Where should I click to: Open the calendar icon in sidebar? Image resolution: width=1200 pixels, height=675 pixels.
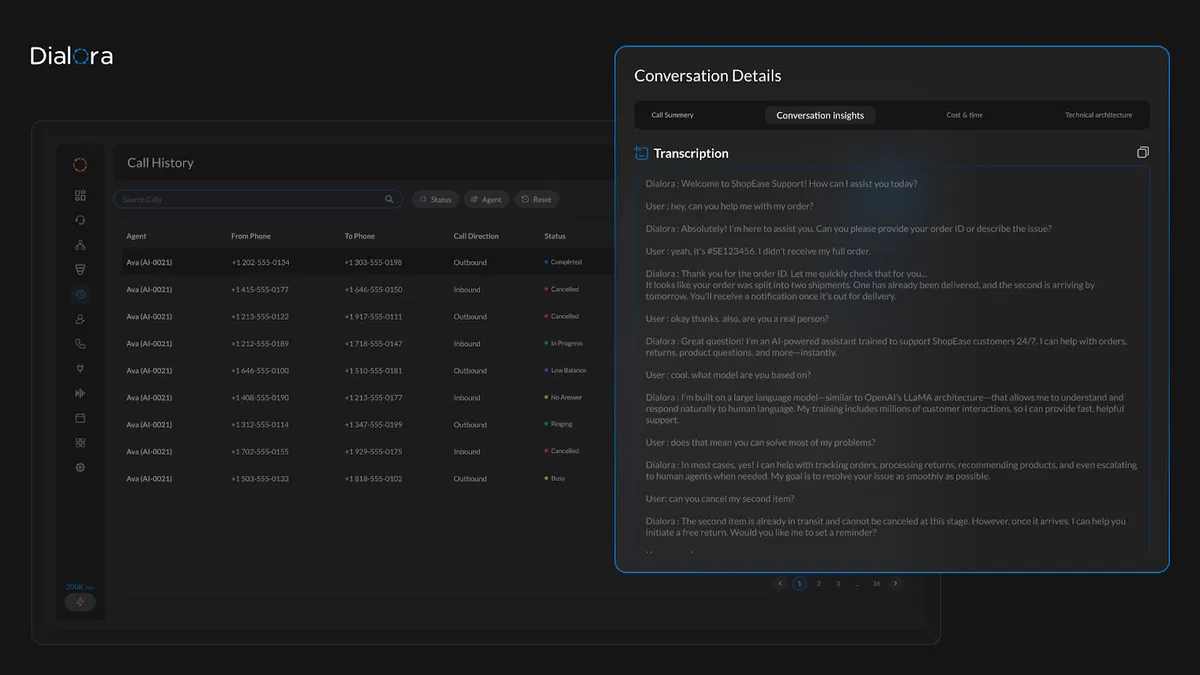click(x=80, y=418)
